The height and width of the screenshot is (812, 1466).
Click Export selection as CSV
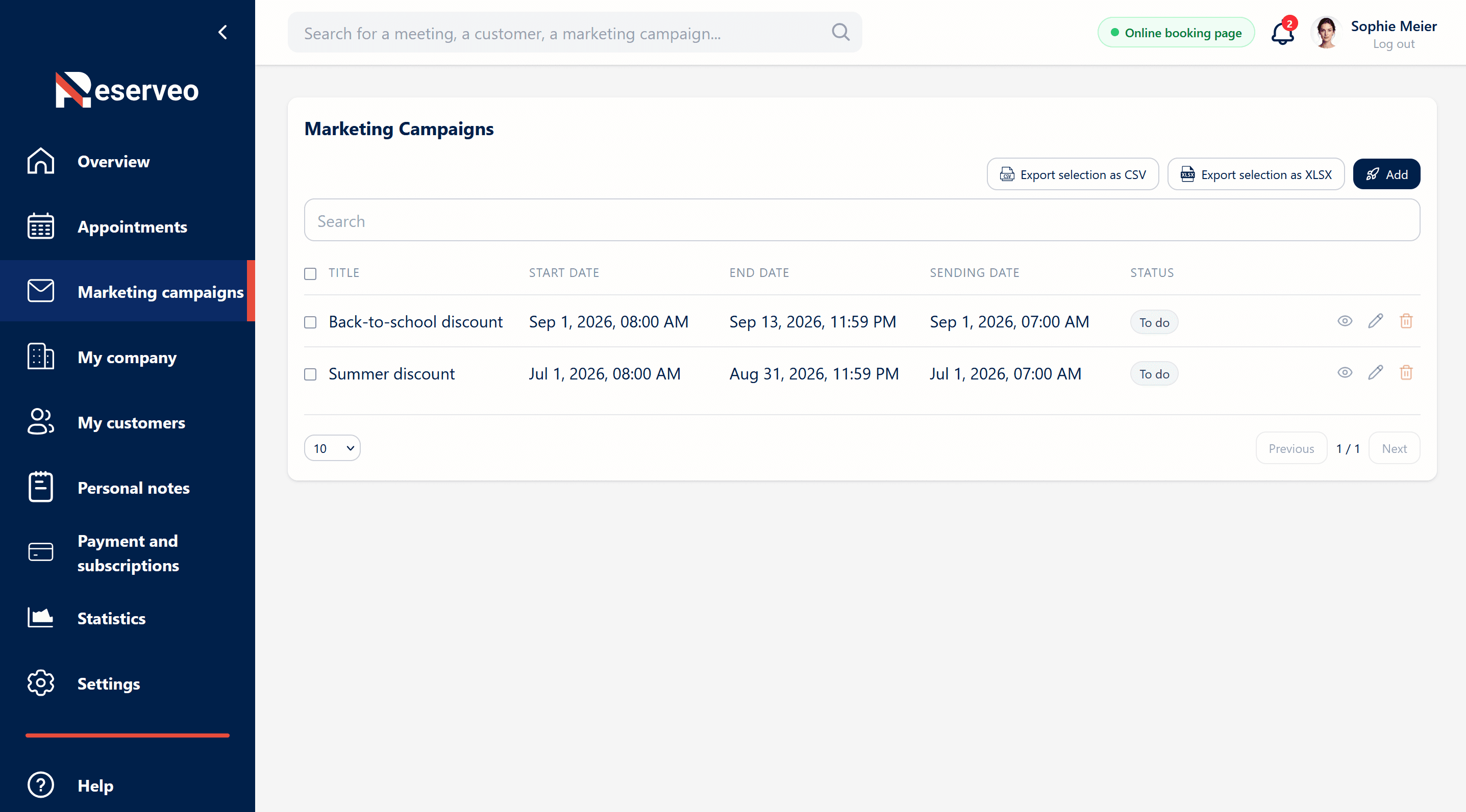click(1073, 174)
